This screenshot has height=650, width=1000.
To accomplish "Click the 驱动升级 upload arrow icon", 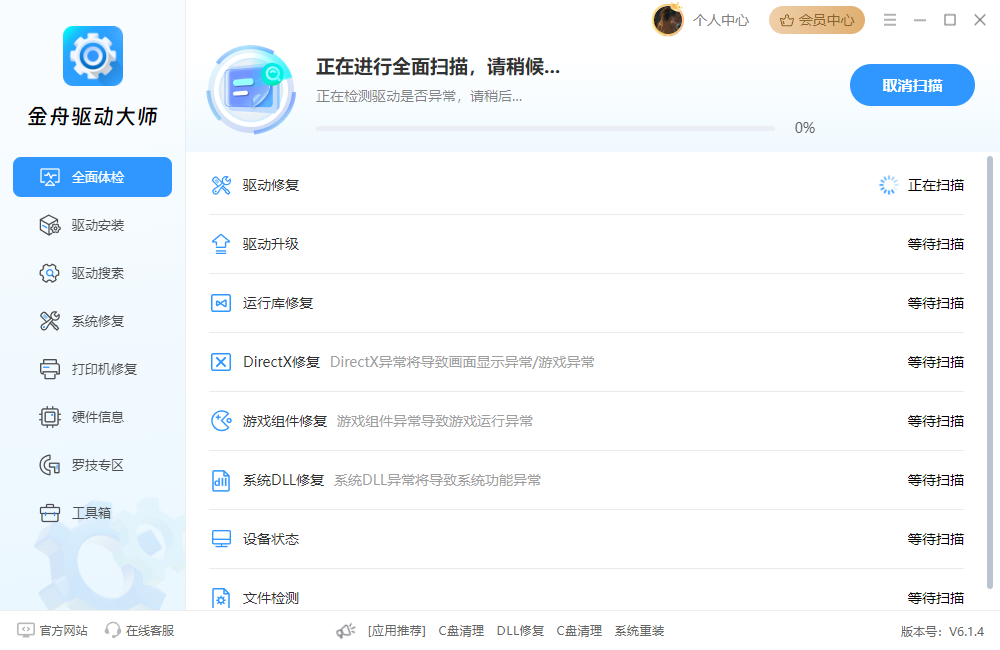I will coord(221,244).
